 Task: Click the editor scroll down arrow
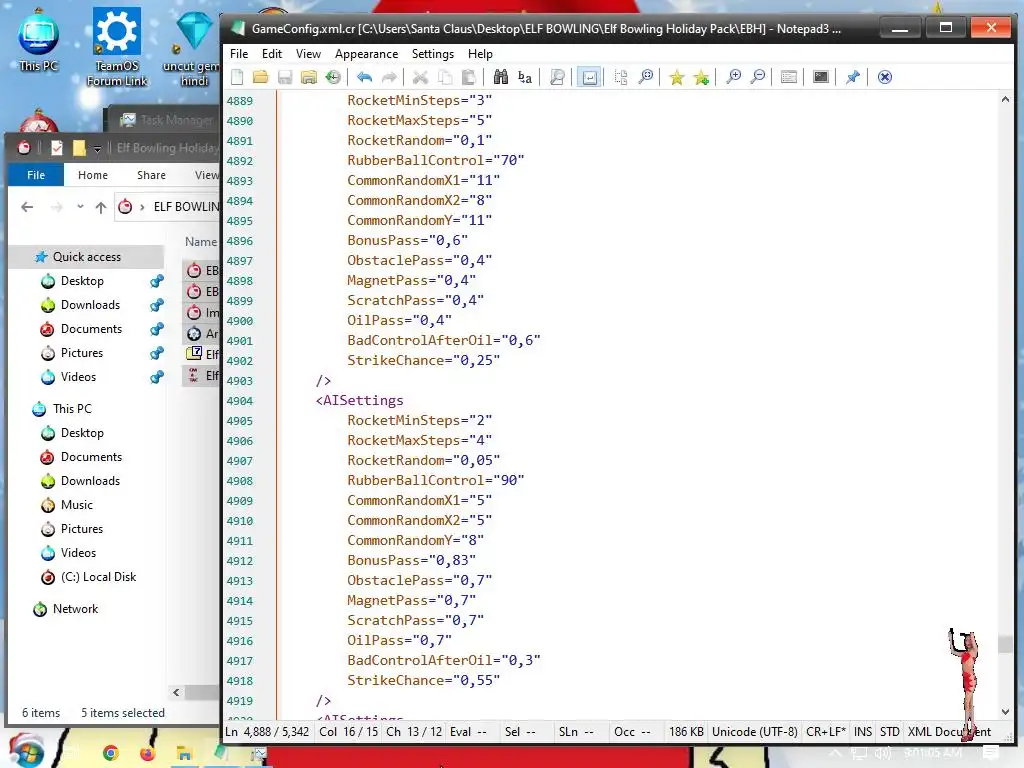coord(1005,712)
